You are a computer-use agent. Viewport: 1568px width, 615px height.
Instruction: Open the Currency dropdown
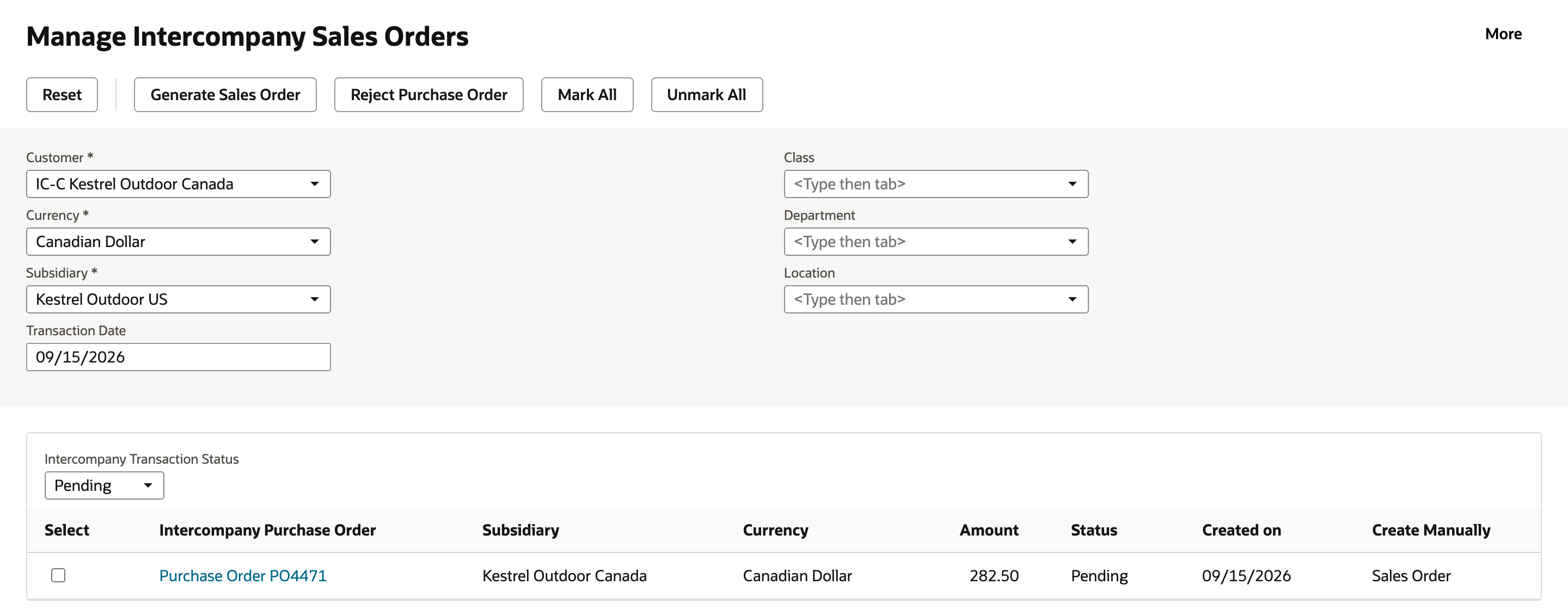click(x=179, y=242)
